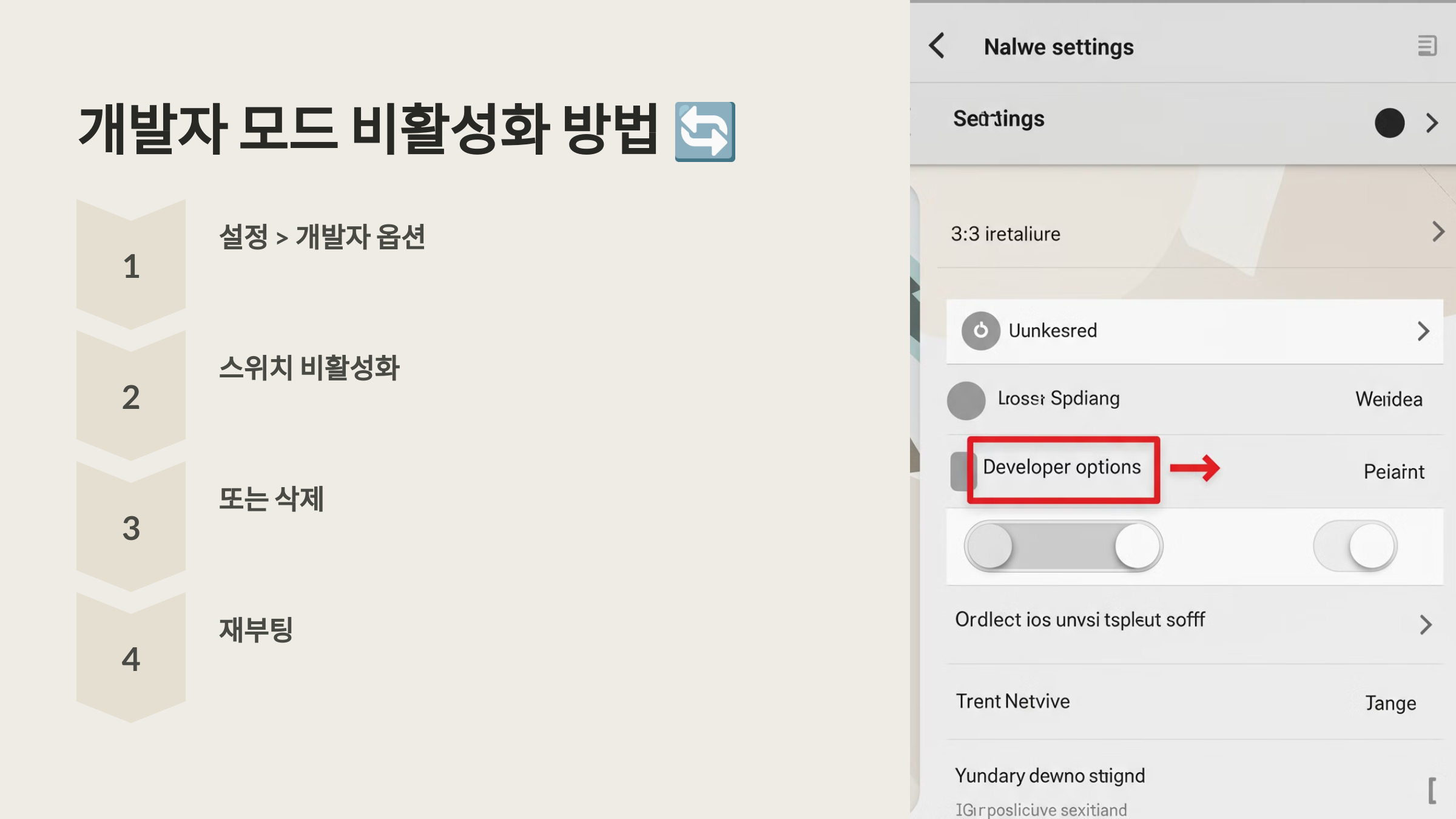Open Ordlect ios unvsi tspleut sofff chevron
Image resolution: width=1456 pixels, height=819 pixels.
1426,624
